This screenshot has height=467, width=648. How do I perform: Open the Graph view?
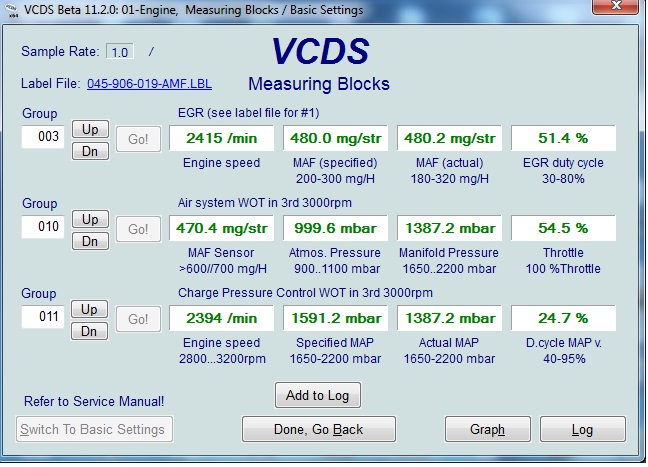point(488,429)
